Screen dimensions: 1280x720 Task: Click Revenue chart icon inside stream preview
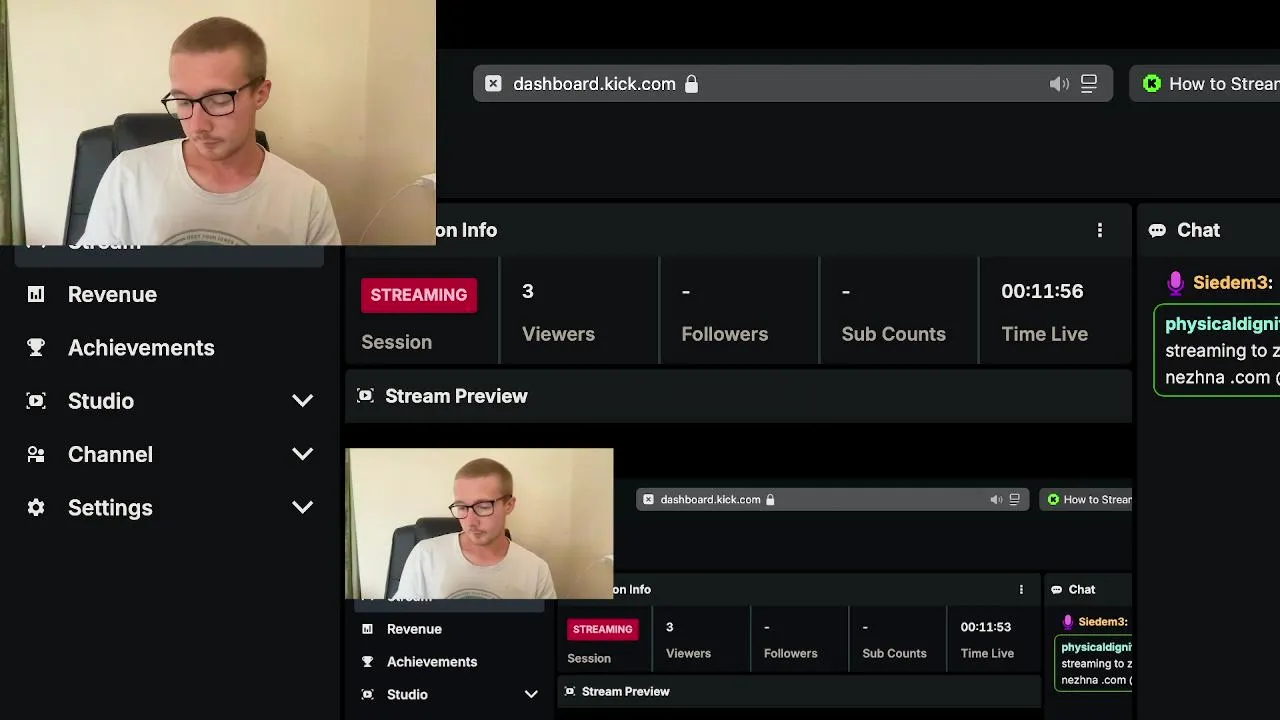point(367,629)
